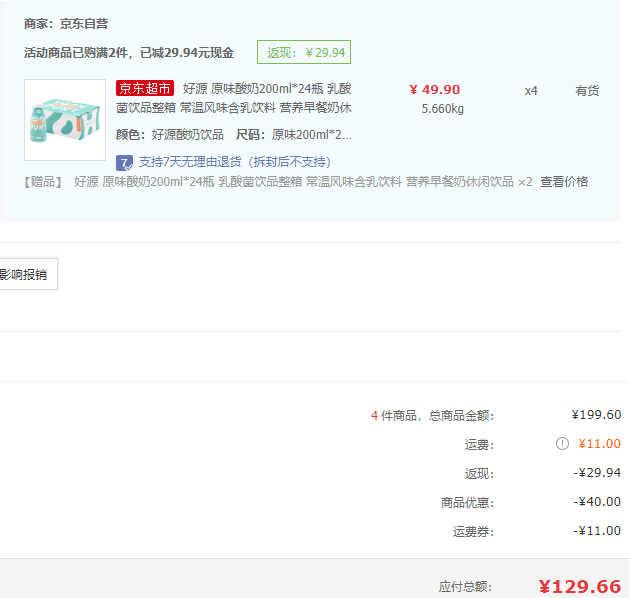This screenshot has height=598, width=629.
Task: Click the shipping coupon value -¥11.00
Action: point(597,531)
